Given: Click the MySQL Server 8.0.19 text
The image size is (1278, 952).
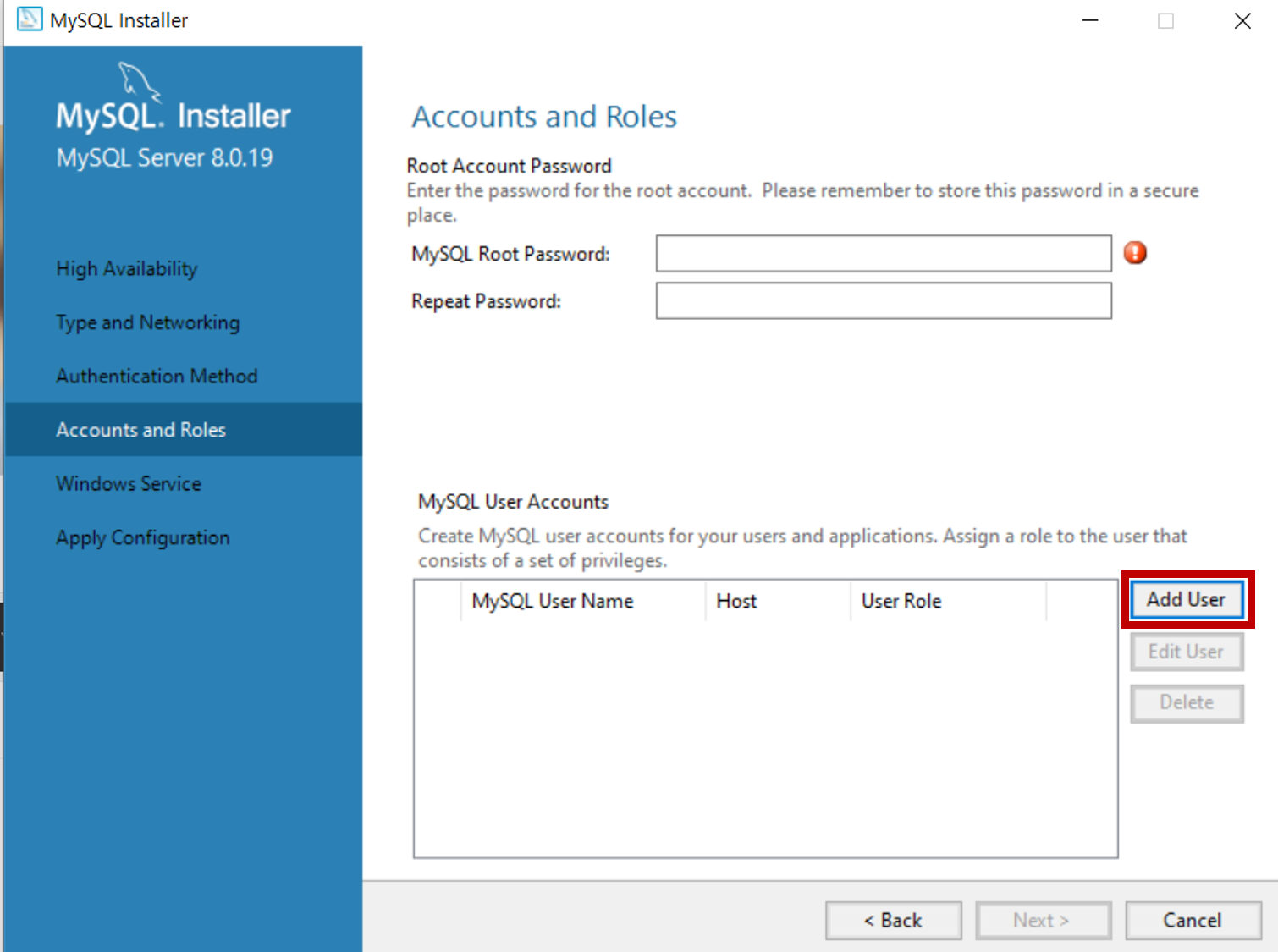Looking at the screenshot, I should 164,157.
